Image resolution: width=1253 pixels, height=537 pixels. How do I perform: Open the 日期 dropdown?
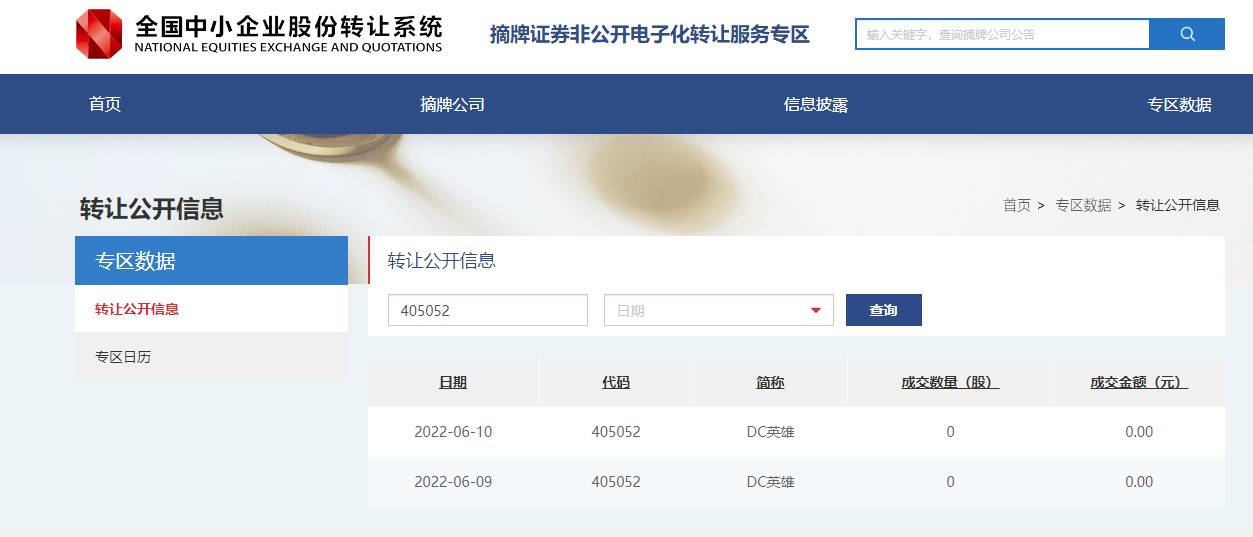tap(719, 310)
